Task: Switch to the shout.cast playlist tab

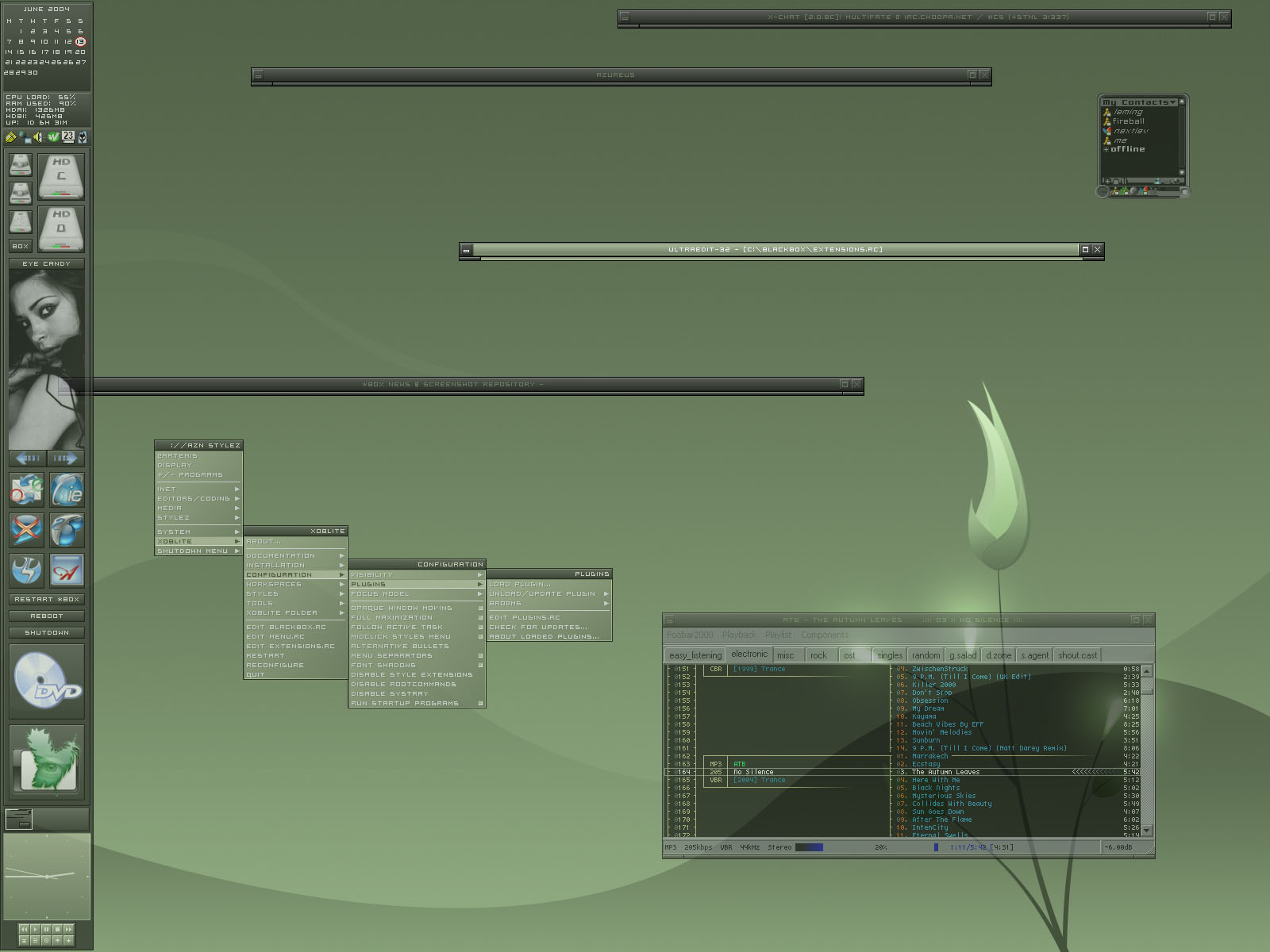Action: 1077,655
